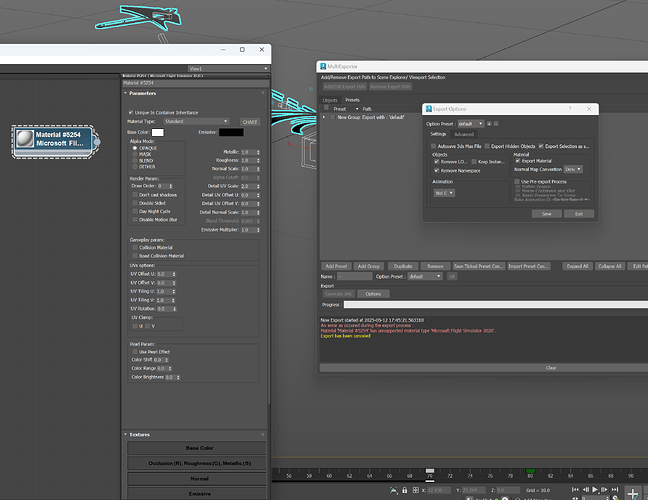This screenshot has width=648, height=500.
Task: Toggle Unique In Container Inheritance checkbox
Action: click(131, 112)
